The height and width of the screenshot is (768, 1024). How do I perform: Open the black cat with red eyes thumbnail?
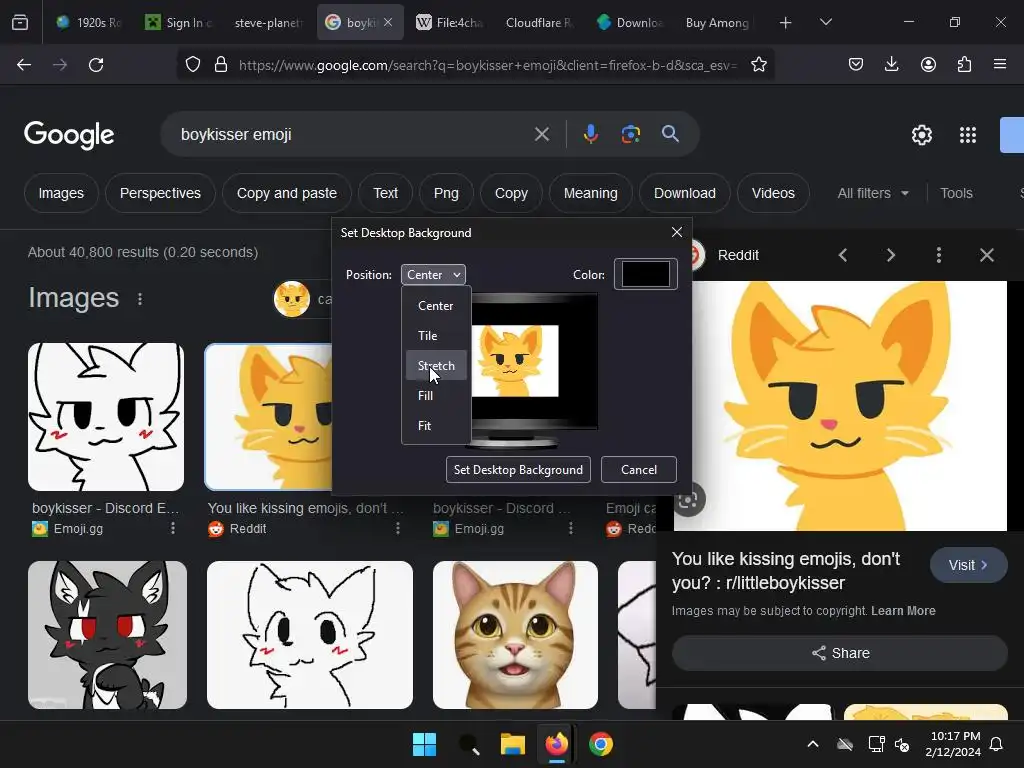pos(107,635)
